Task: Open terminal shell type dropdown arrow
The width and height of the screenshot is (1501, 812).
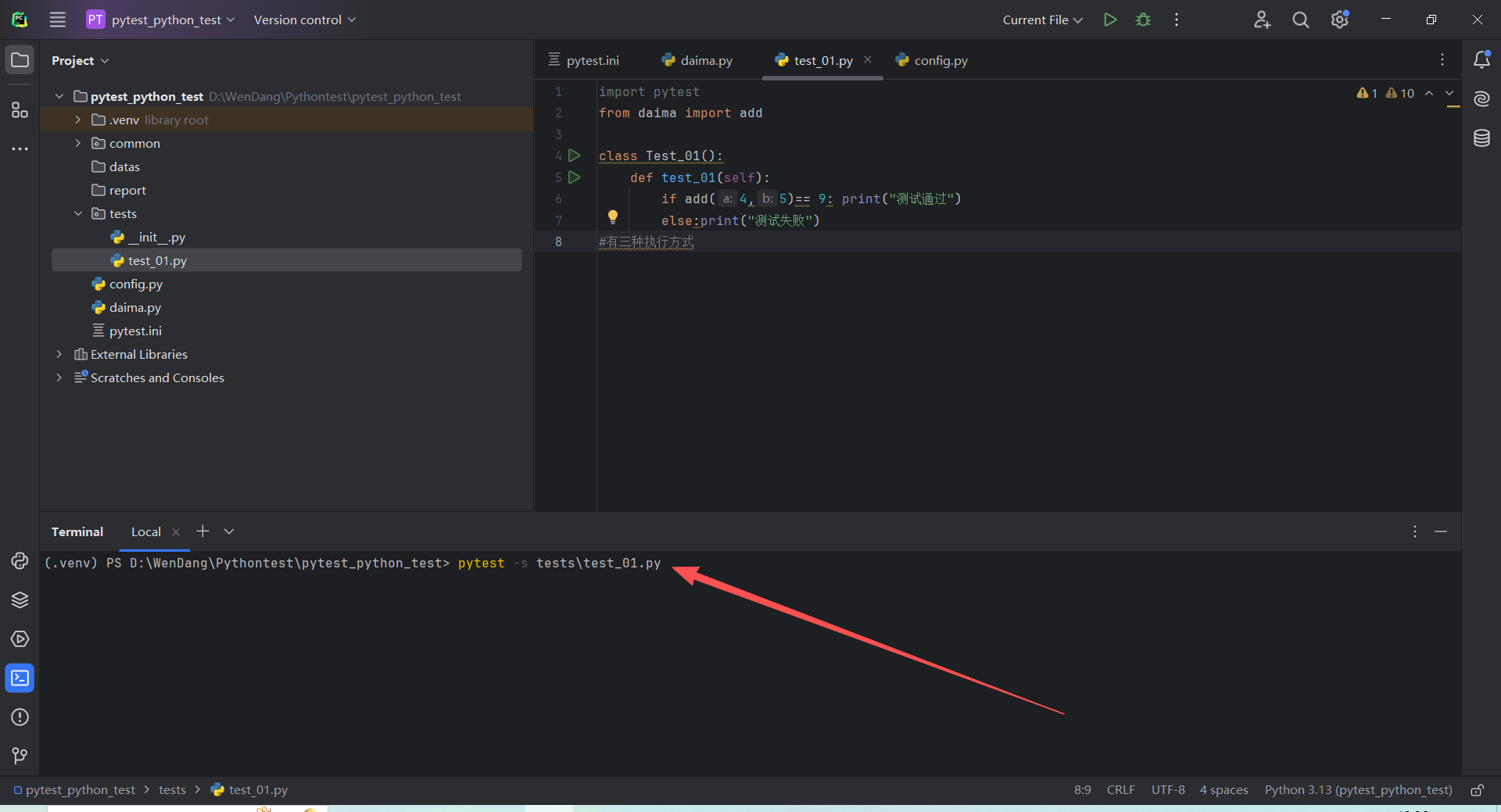Action: (229, 531)
